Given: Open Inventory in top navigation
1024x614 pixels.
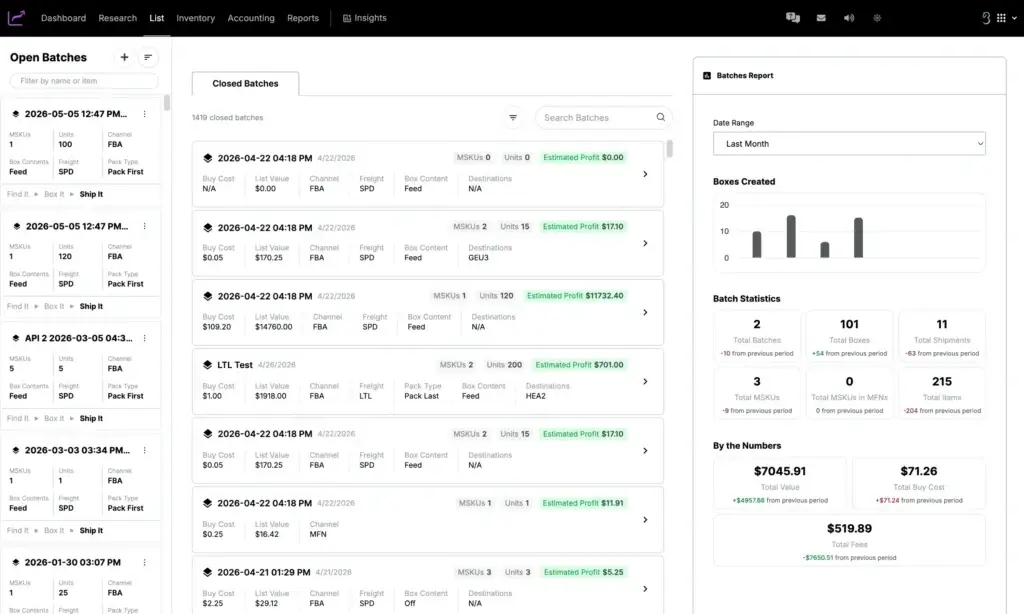Looking at the screenshot, I should click(x=195, y=18).
